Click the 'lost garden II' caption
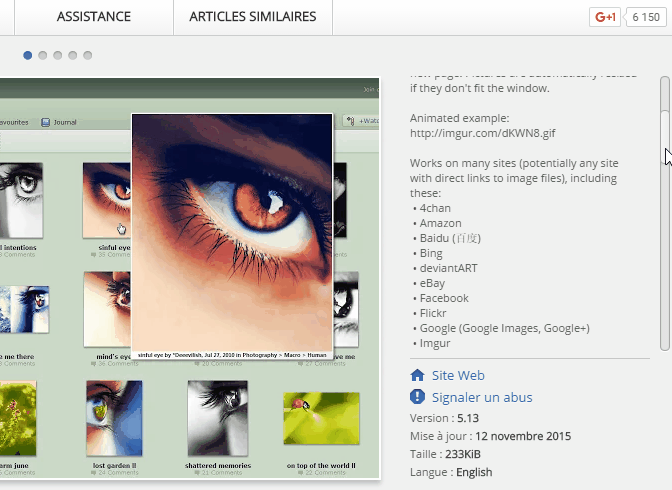Image resolution: width=672 pixels, height=490 pixels. coord(114,466)
